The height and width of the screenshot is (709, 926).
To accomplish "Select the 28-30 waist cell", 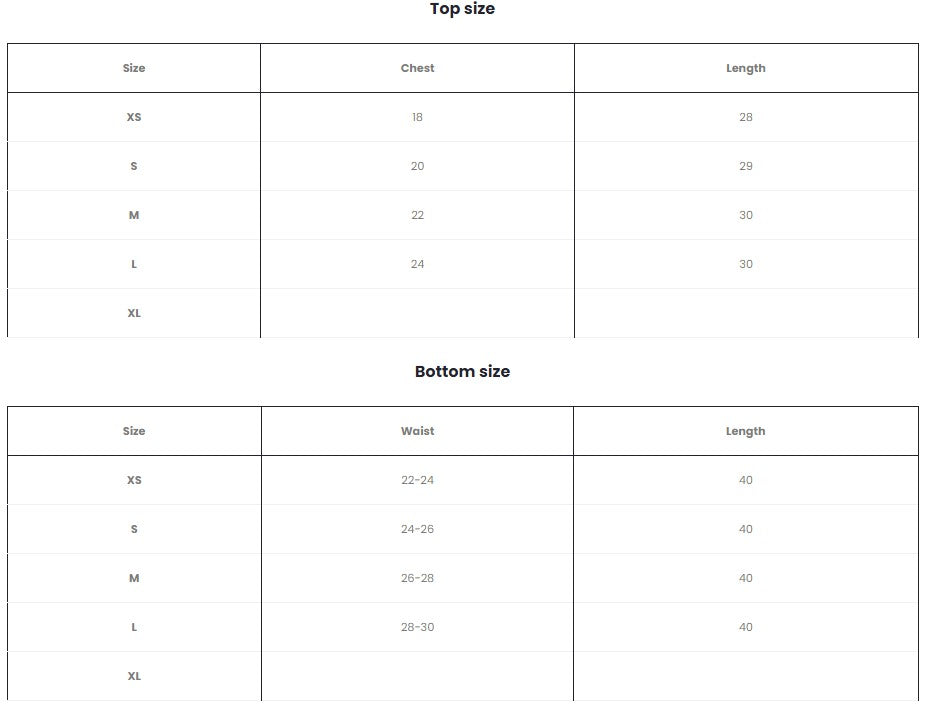I will click(x=417, y=627).
